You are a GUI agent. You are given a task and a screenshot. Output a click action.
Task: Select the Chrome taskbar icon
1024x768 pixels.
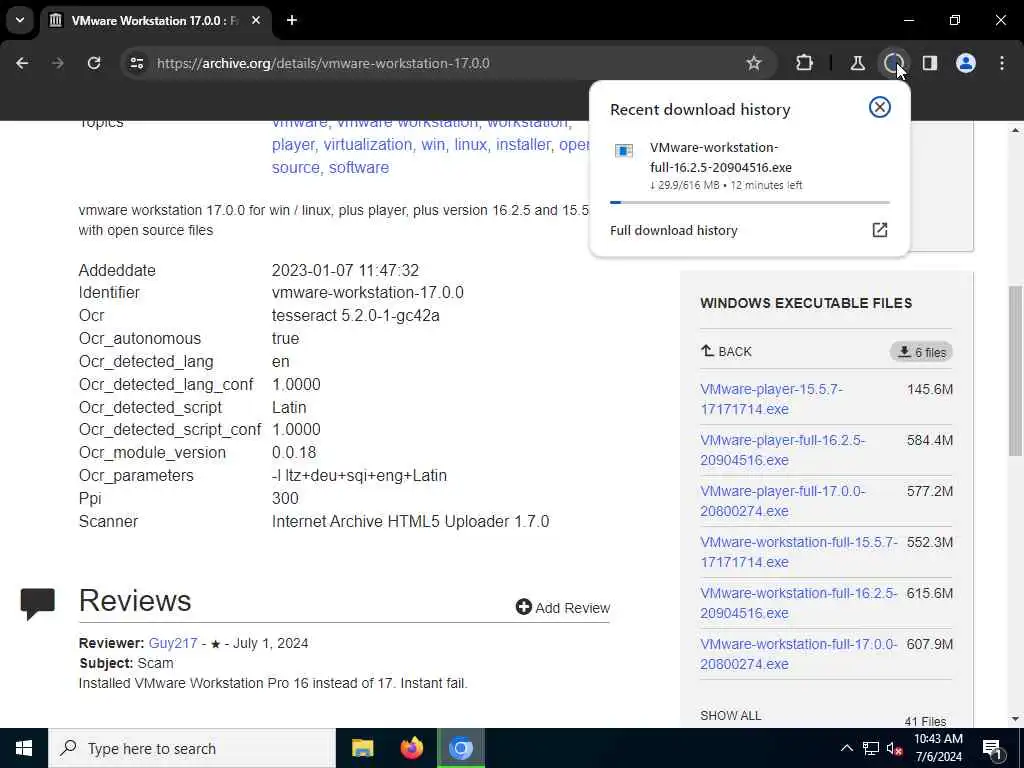pos(461,748)
